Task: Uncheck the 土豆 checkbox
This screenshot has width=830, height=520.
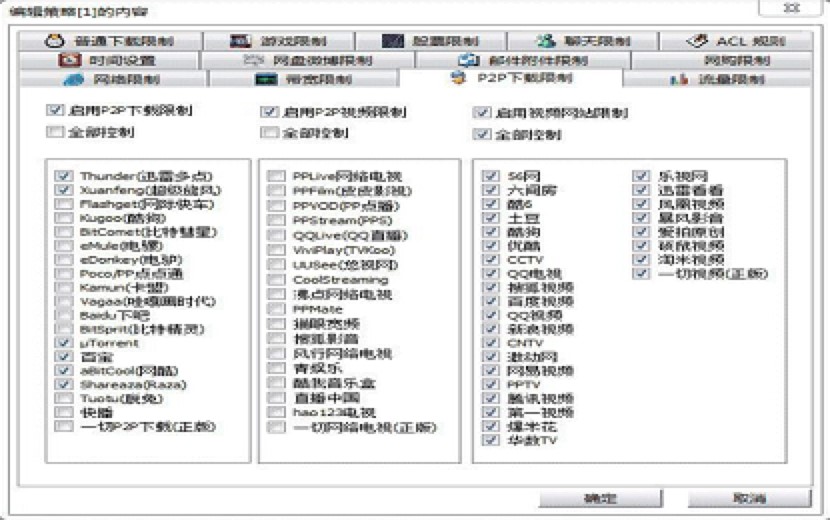Action: click(x=491, y=218)
